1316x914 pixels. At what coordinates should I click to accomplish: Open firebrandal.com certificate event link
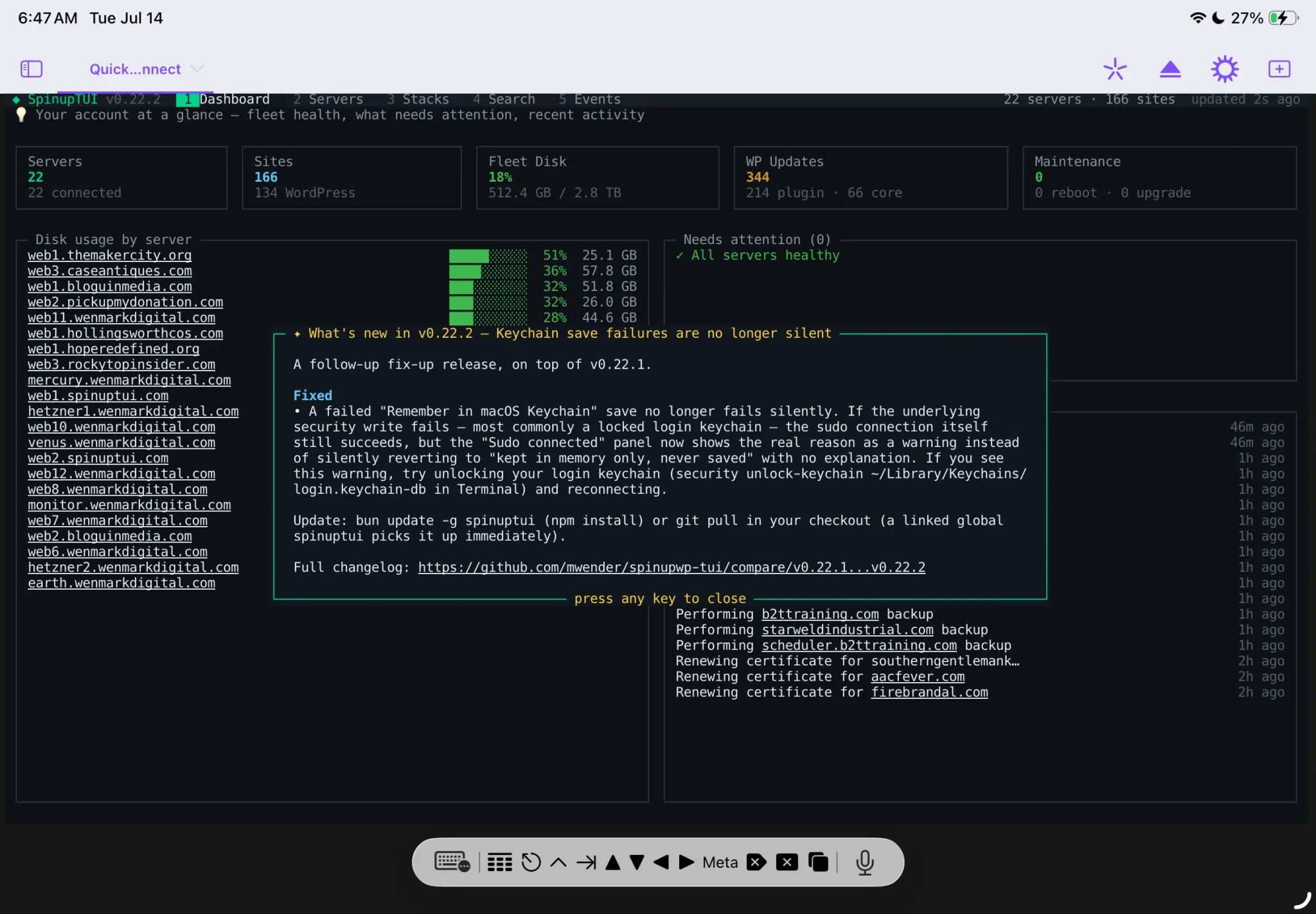tap(929, 692)
